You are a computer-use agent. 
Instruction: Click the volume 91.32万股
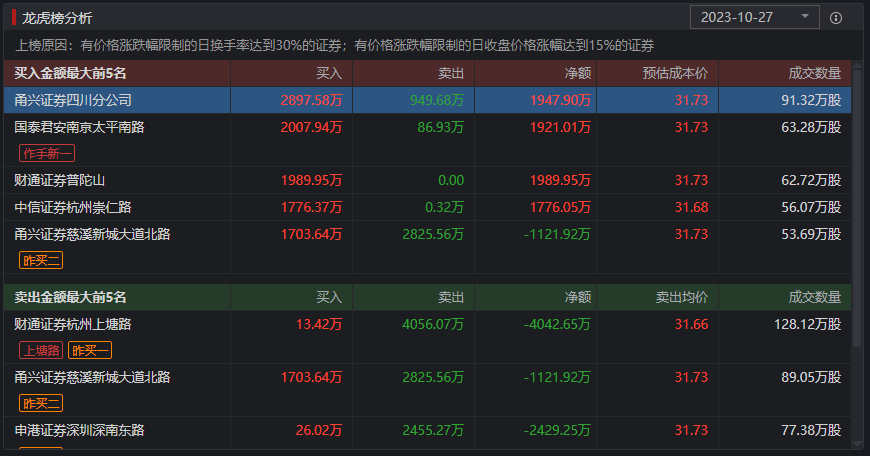point(811,100)
